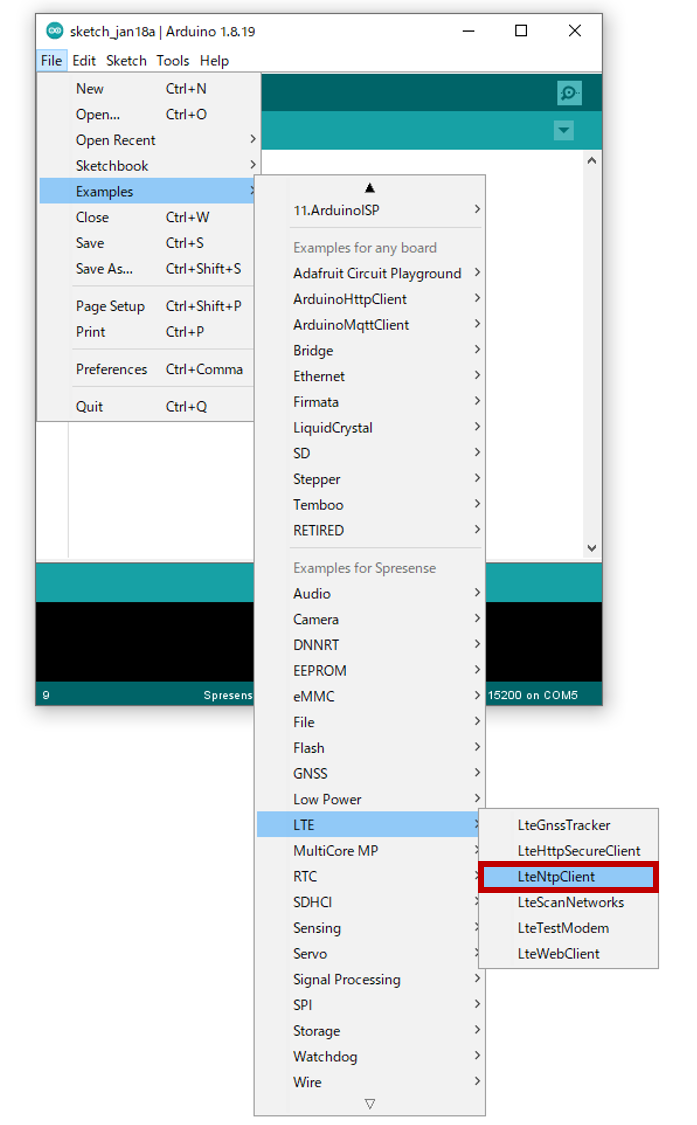697x1125 pixels.
Task: Open the SD examples submenu
Action: point(370,453)
